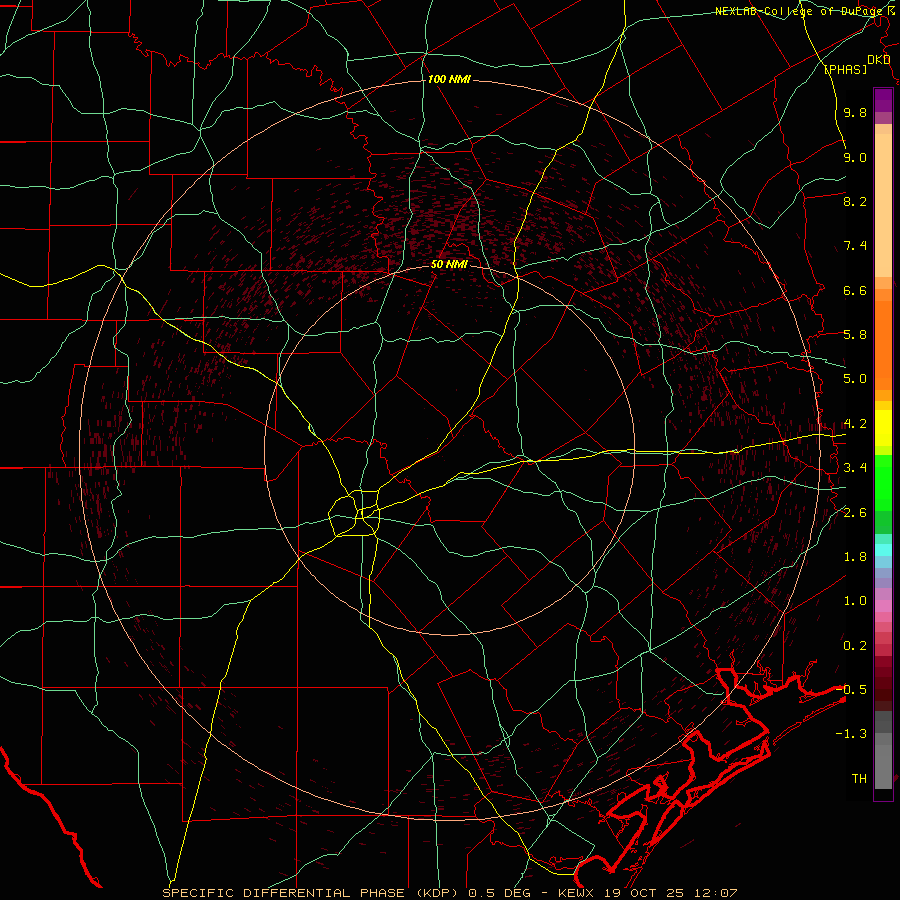Click the 5.0 value on the color scale
This screenshot has height=900, width=900.
(855, 379)
